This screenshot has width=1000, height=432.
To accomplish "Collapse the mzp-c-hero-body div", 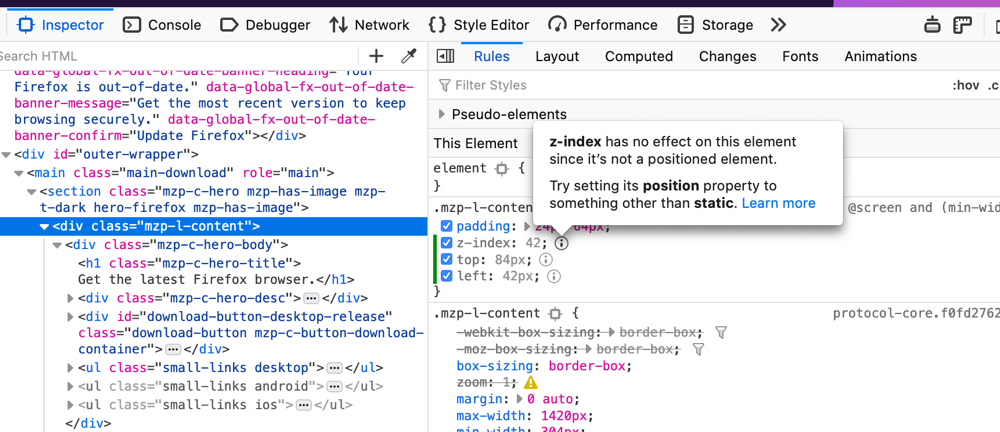I will (x=57, y=245).
